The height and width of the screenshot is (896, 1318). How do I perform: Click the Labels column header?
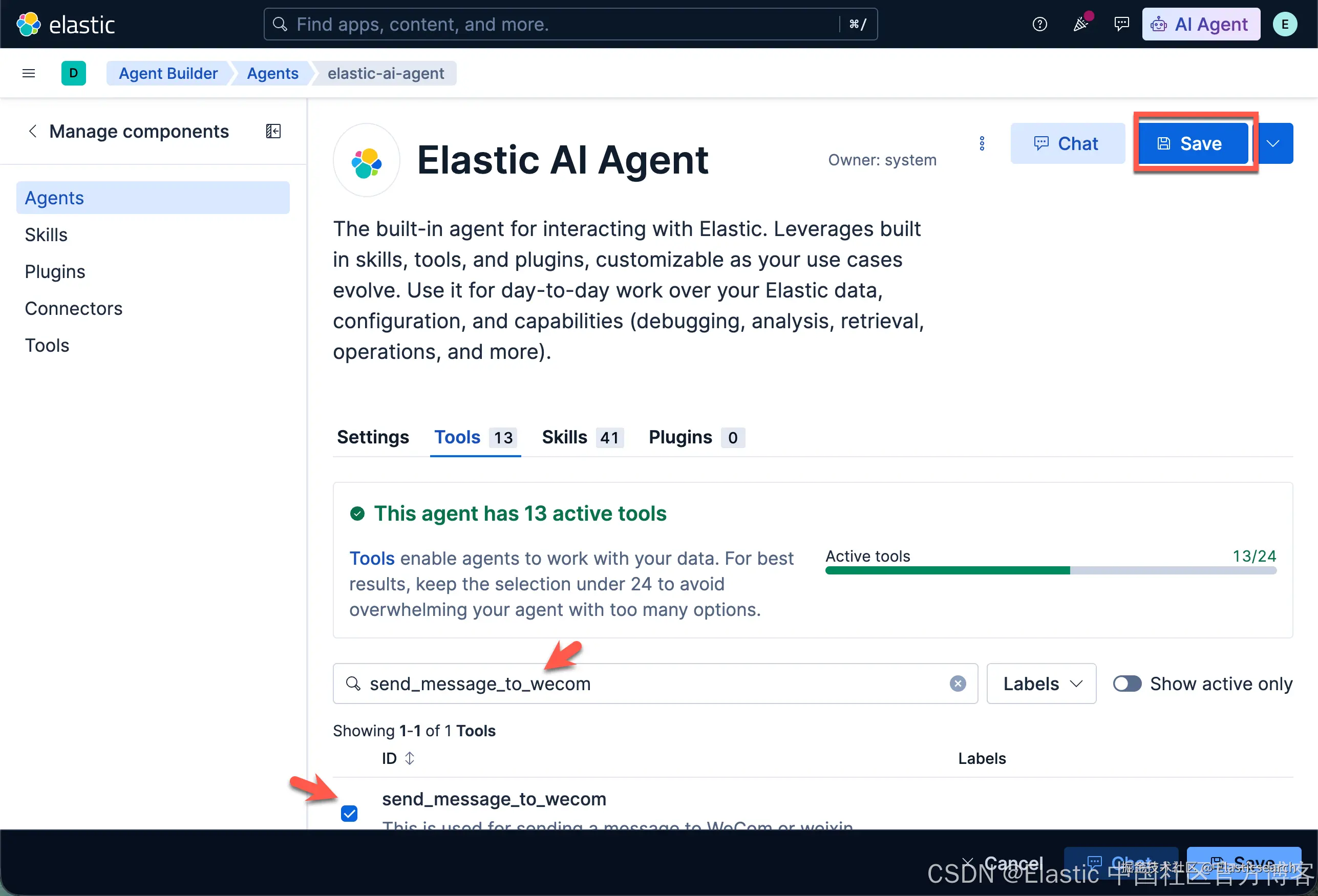coord(982,758)
